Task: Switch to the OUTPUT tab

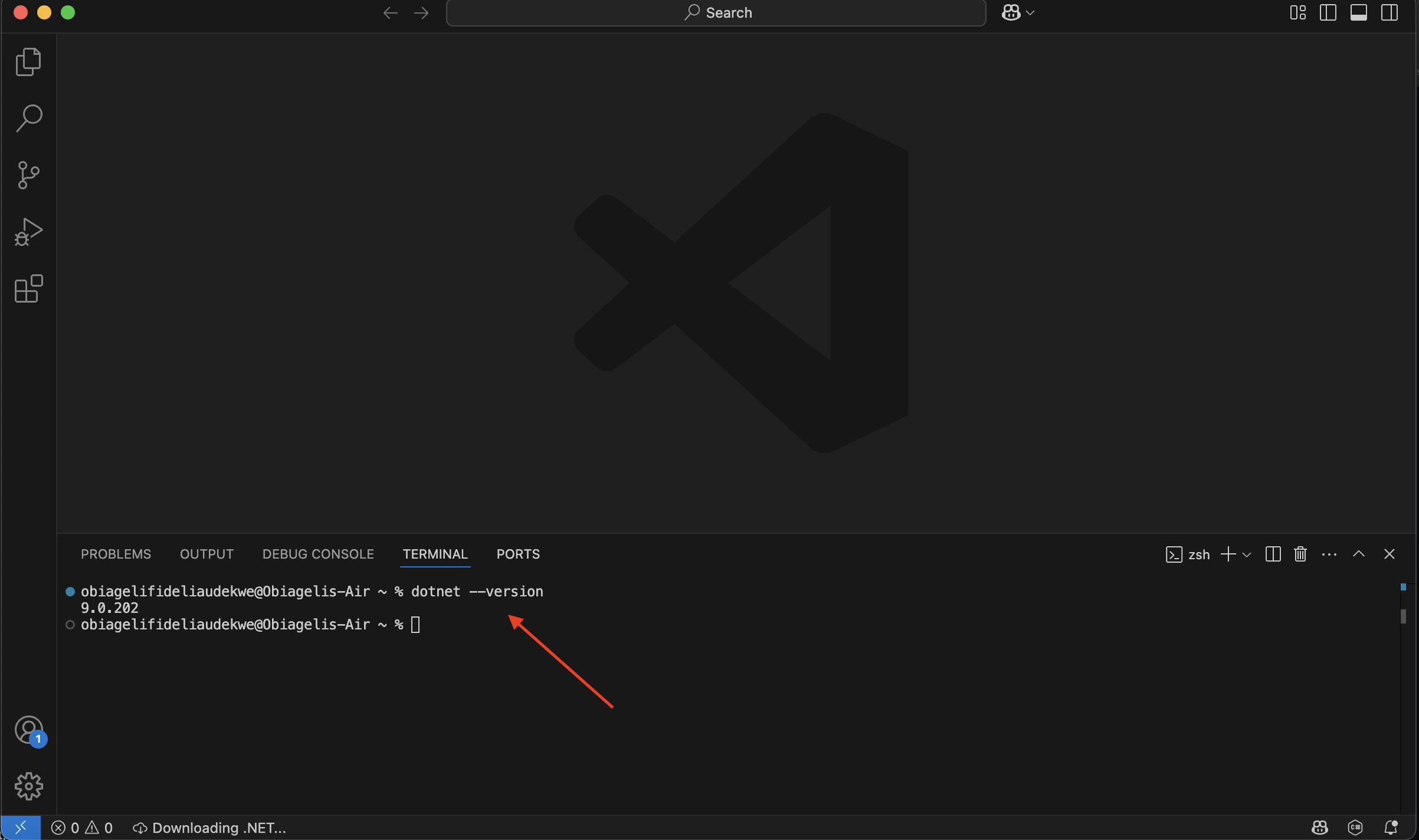Action: tap(207, 554)
